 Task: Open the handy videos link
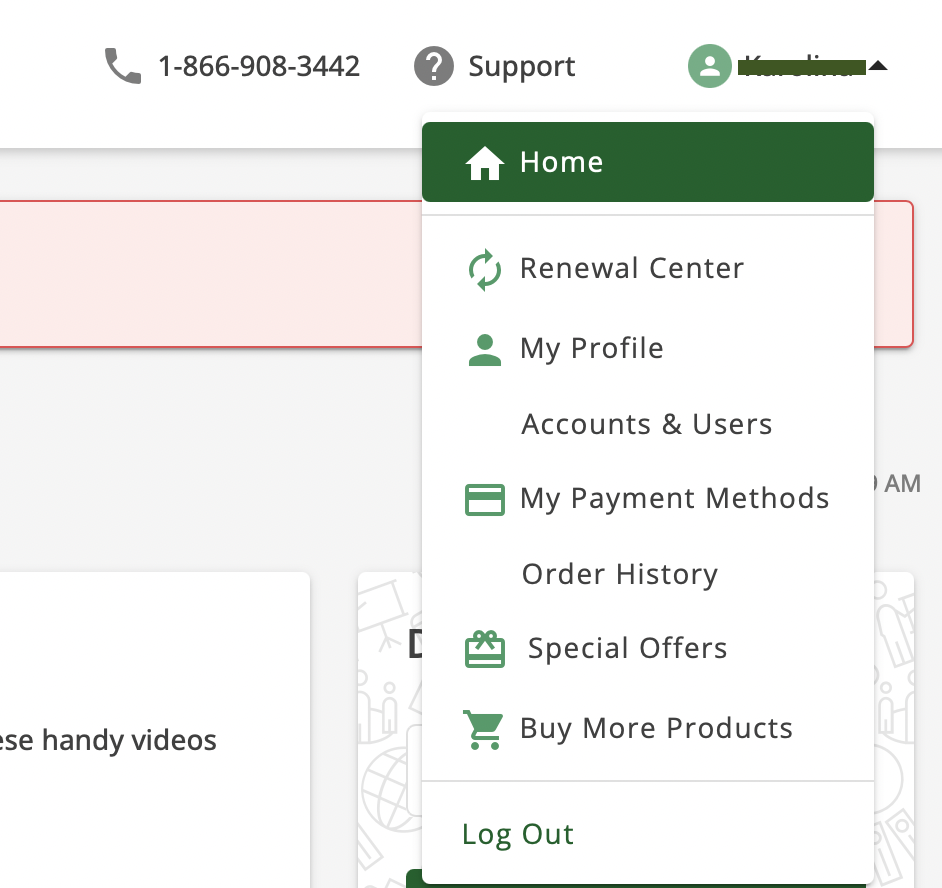108,740
